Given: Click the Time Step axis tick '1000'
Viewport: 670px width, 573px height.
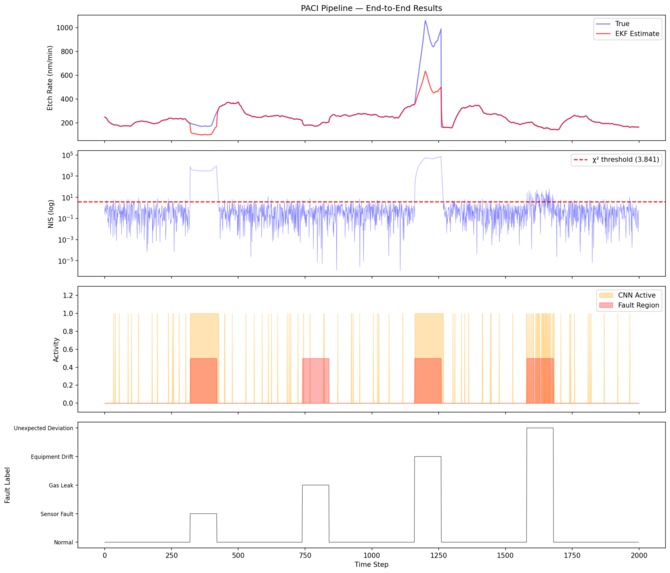Looking at the screenshot, I should (x=372, y=555).
